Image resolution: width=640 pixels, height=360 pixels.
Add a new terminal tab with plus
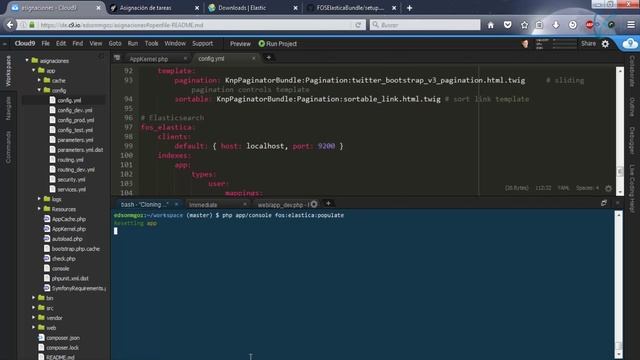tap(328, 203)
